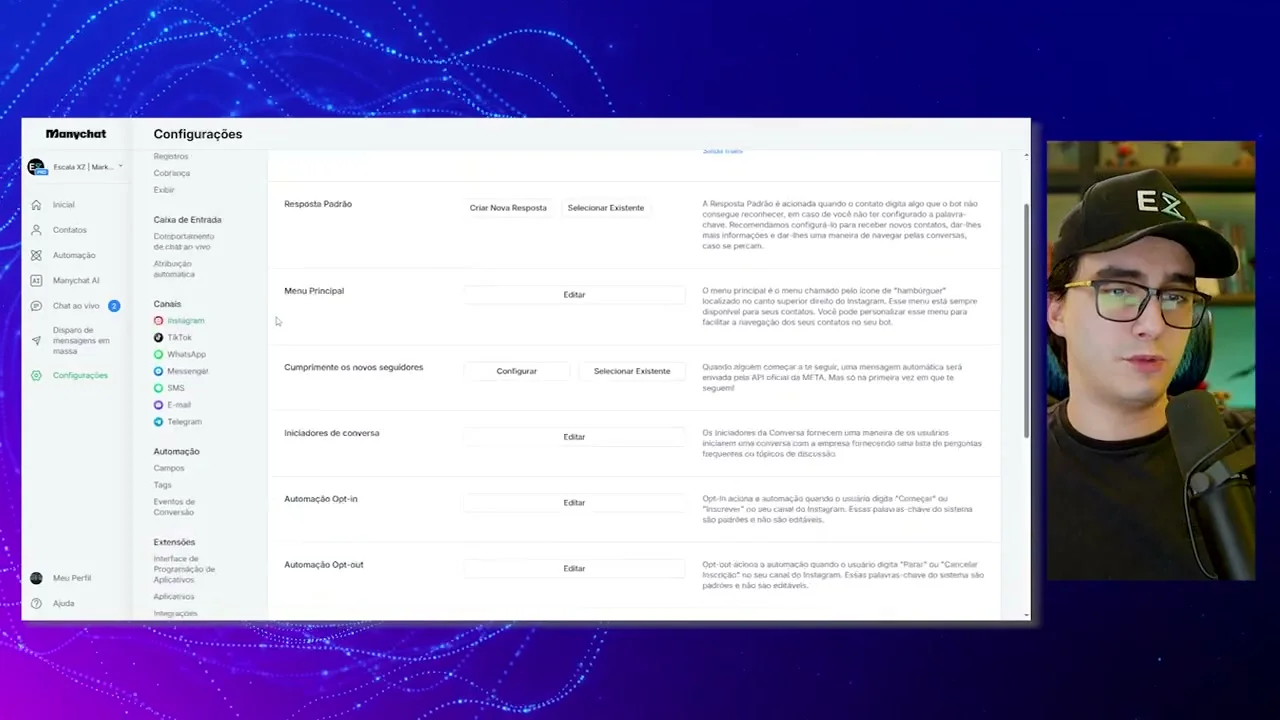Viewport: 1280px width, 720px height.
Task: Open Comportamento de chat ao vivo
Action: (184, 242)
